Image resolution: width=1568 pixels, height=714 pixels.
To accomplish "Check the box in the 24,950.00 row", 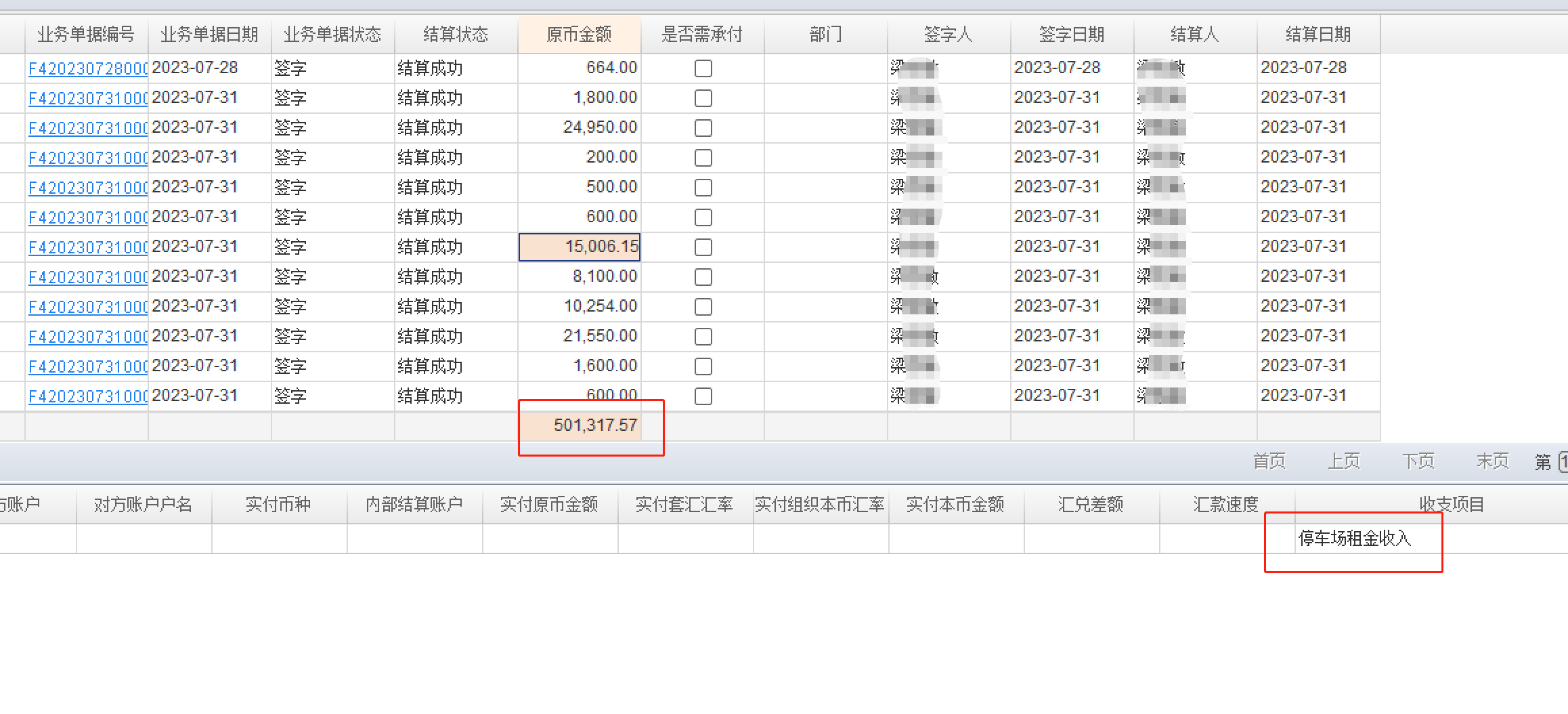I will pyautogui.click(x=703, y=128).
